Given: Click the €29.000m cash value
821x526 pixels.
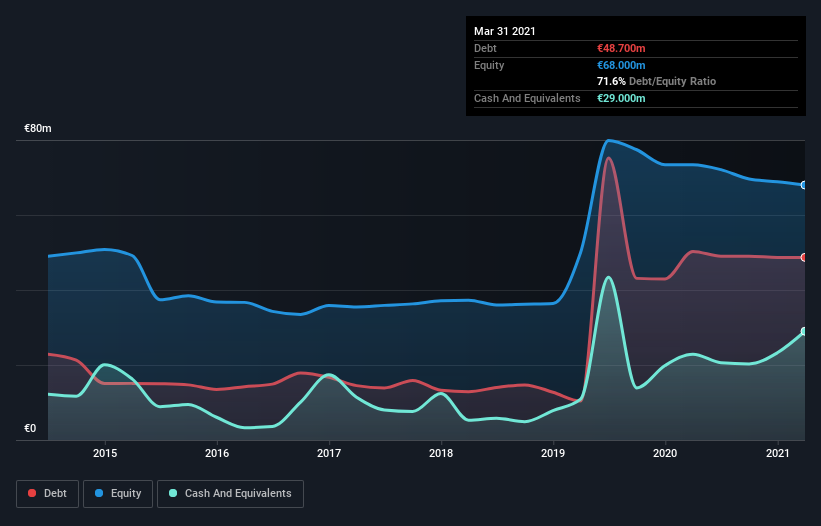Looking at the screenshot, I should click(621, 98).
